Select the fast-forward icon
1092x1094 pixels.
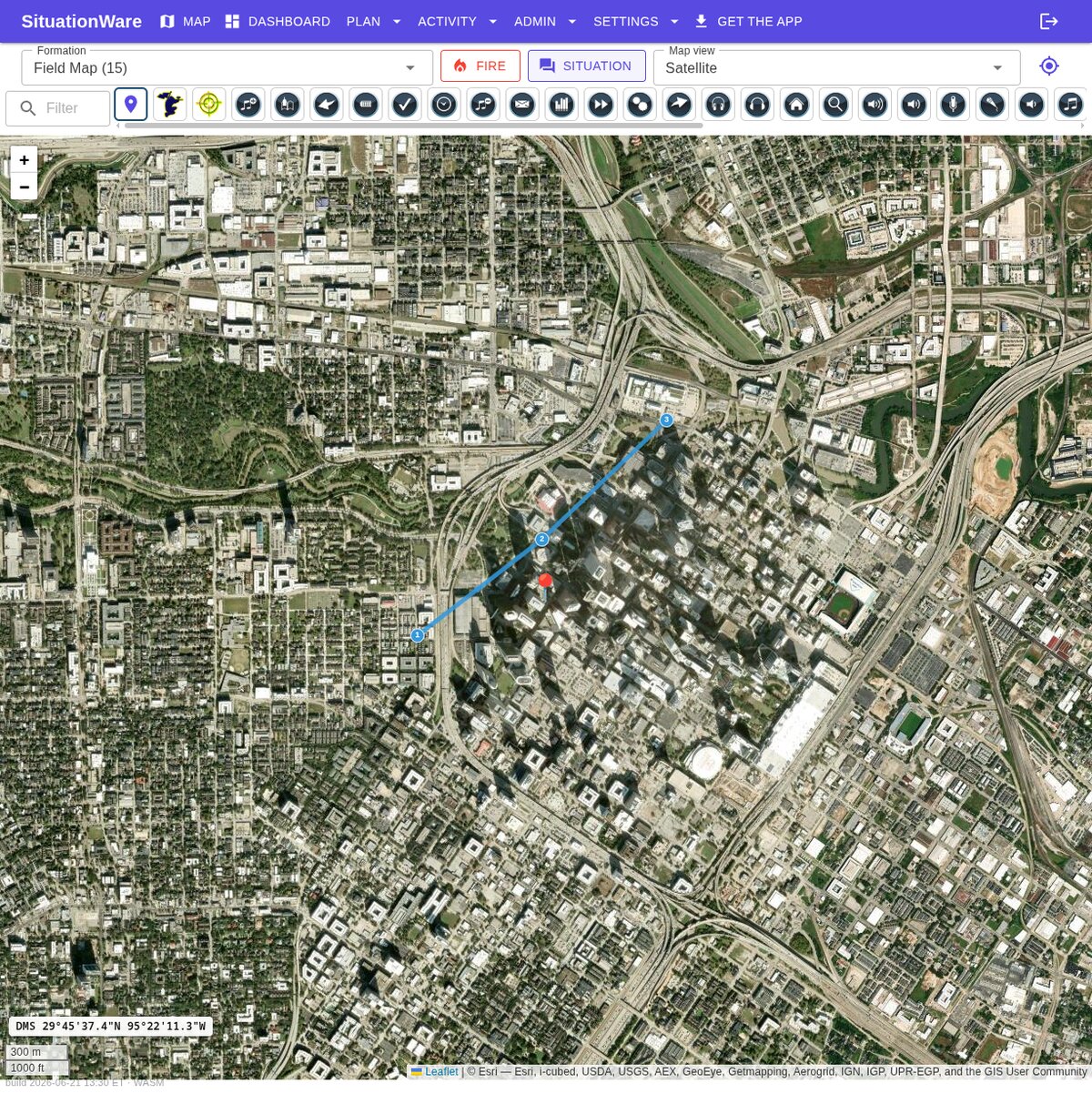[601, 105]
